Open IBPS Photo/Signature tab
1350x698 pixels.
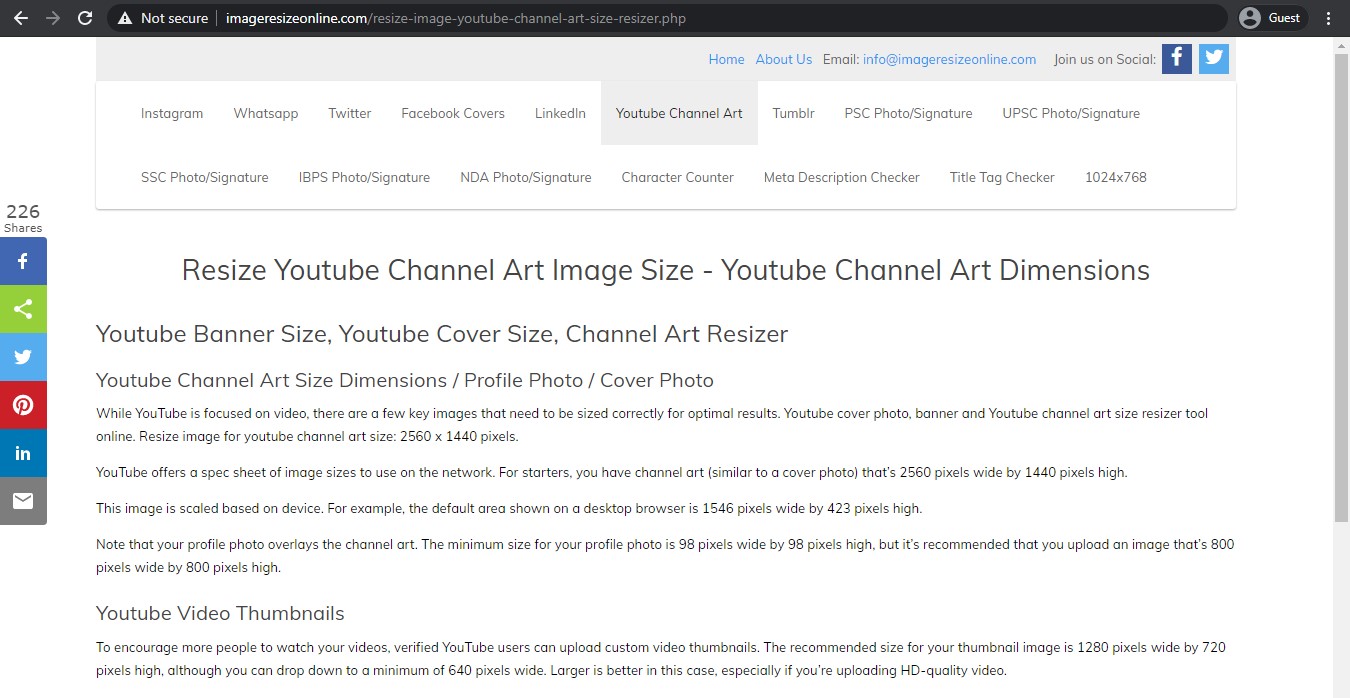click(x=364, y=177)
